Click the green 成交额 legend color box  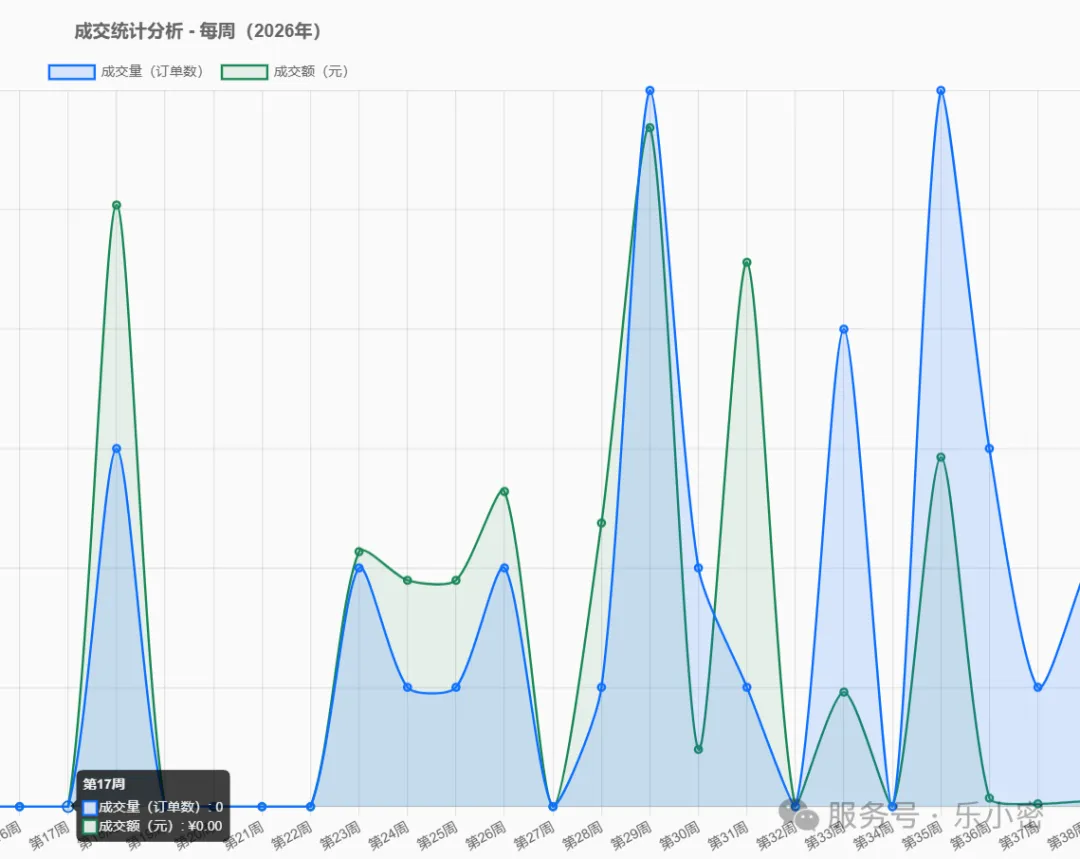(245, 72)
